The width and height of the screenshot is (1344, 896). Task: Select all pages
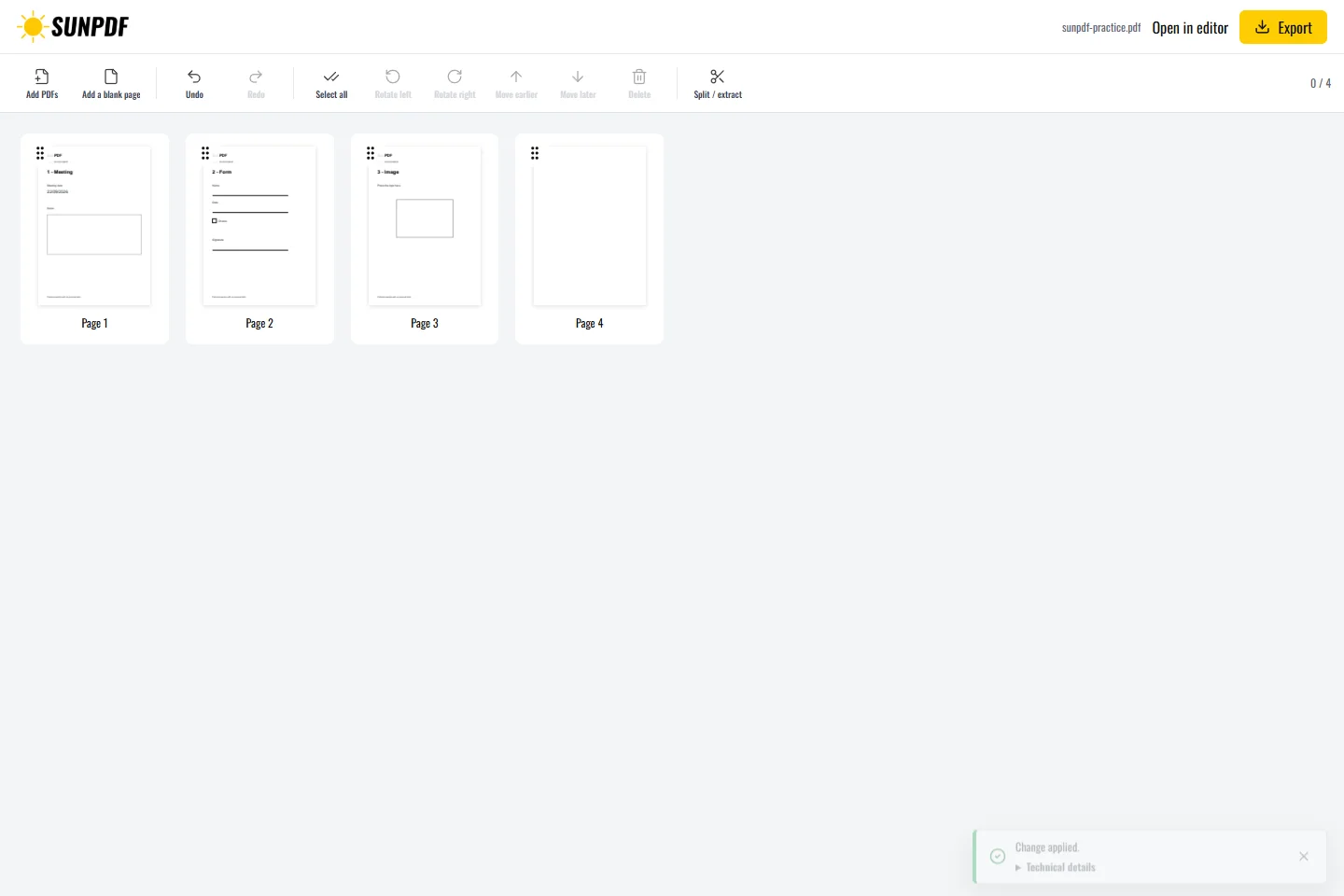[331, 83]
